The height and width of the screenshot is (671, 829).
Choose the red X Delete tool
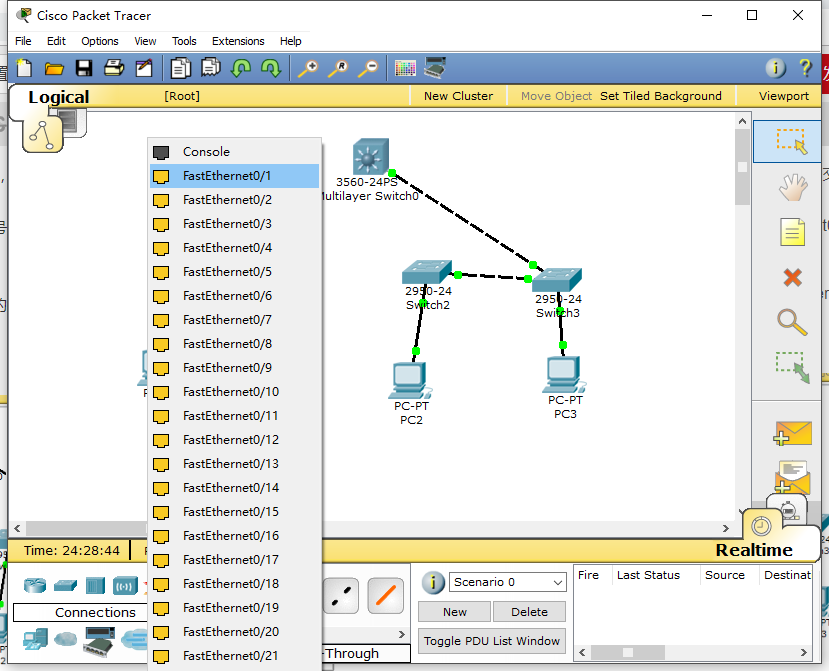click(793, 277)
